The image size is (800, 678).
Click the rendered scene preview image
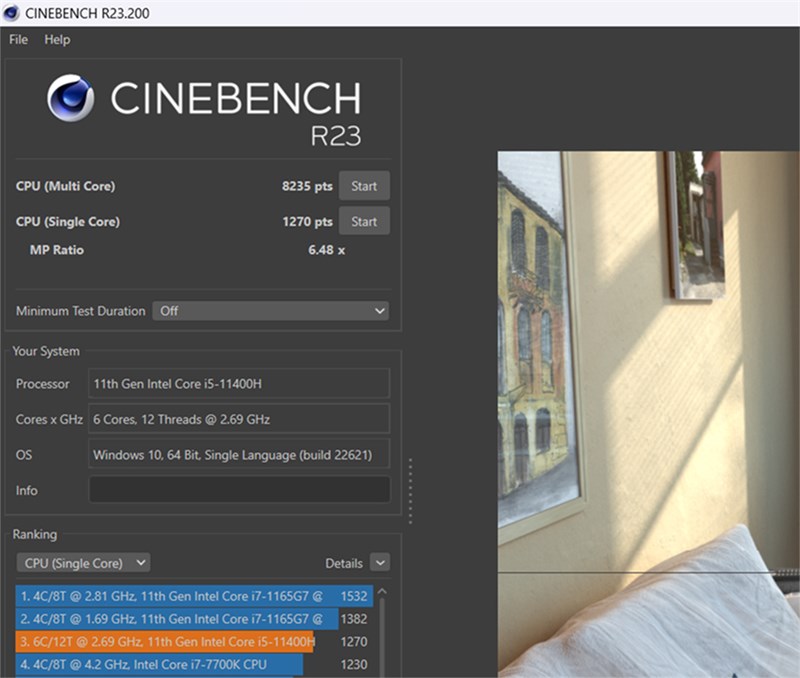click(648, 414)
